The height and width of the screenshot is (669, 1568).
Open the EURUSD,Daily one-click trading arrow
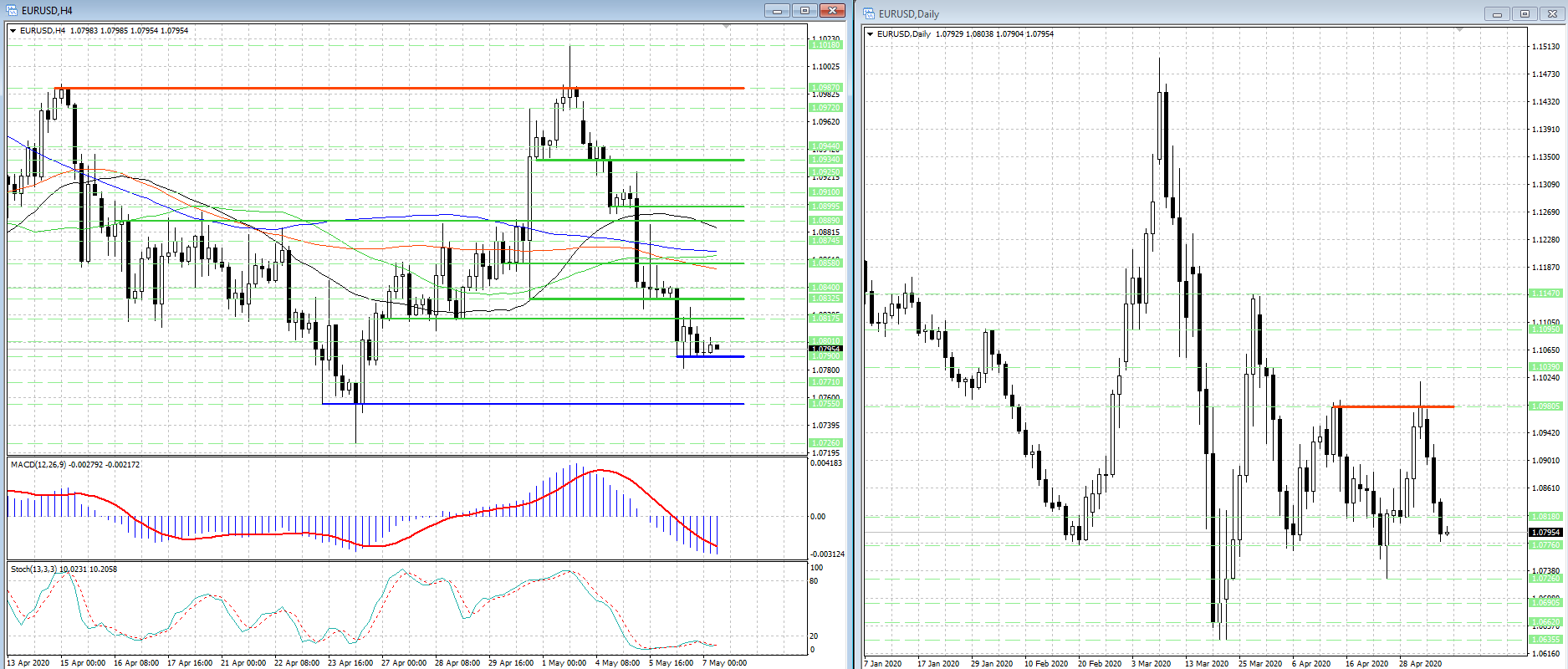pos(871,34)
